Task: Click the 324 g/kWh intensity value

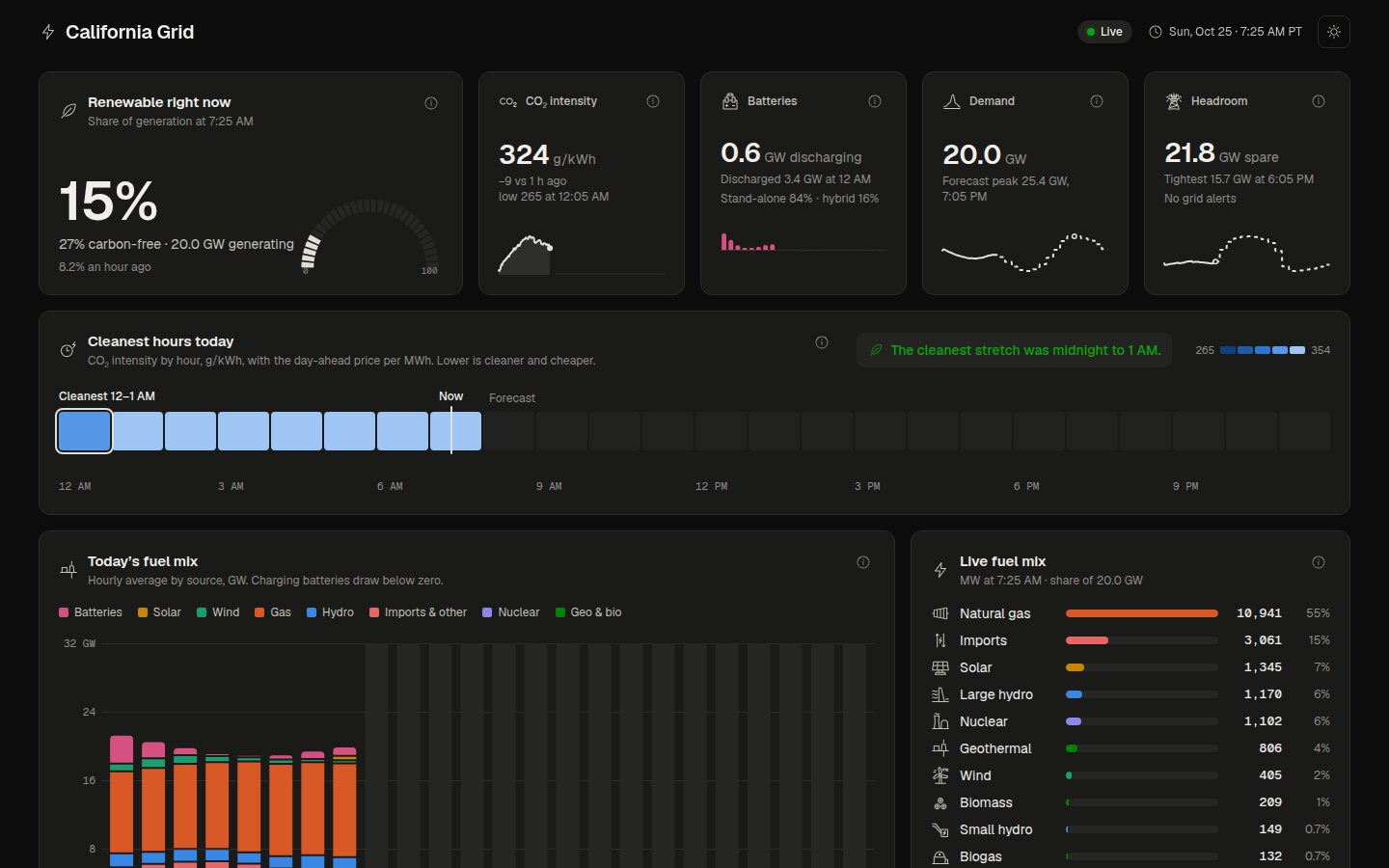Action: click(547, 155)
